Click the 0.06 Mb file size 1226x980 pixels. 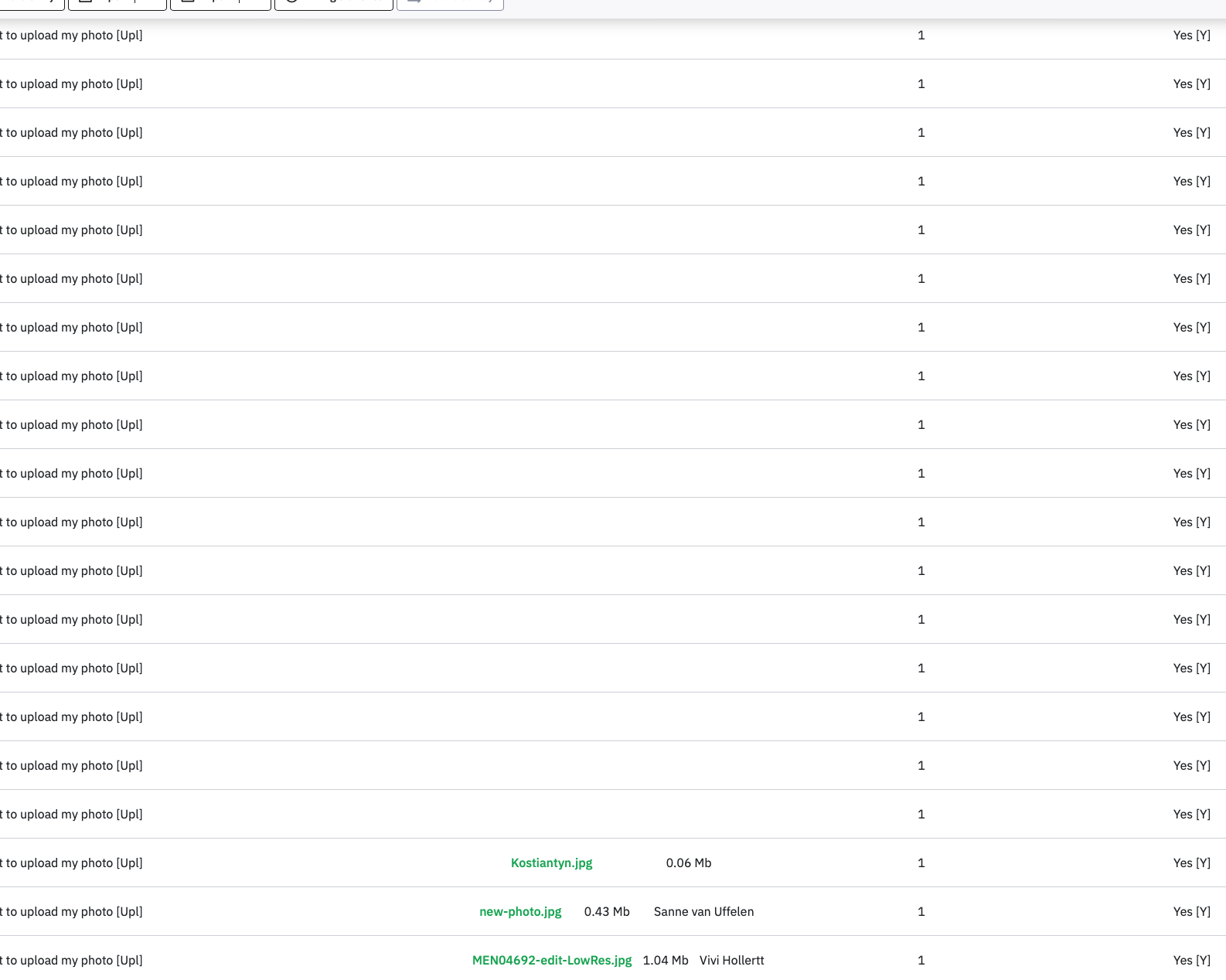pyautogui.click(x=688, y=863)
